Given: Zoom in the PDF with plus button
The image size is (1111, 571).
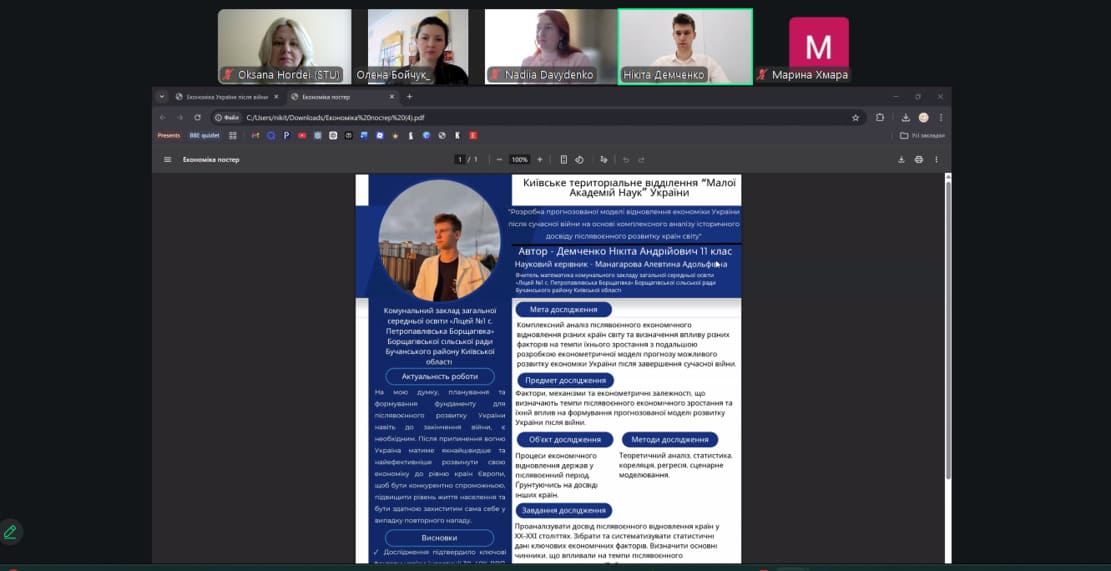Looking at the screenshot, I should pyautogui.click(x=540, y=159).
